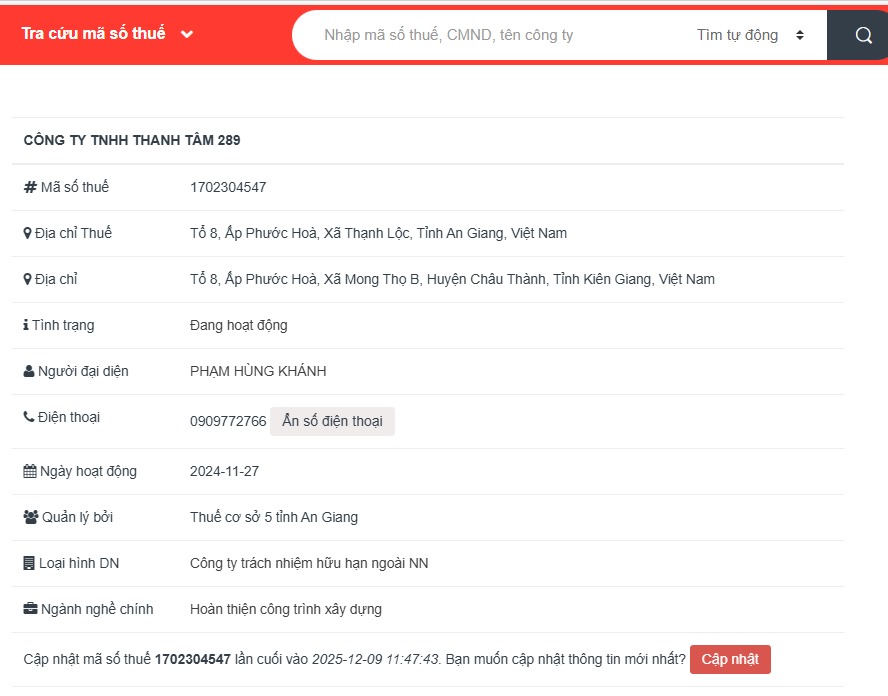Click the calendar icon beside Ngày hoạt động

(x=30, y=471)
